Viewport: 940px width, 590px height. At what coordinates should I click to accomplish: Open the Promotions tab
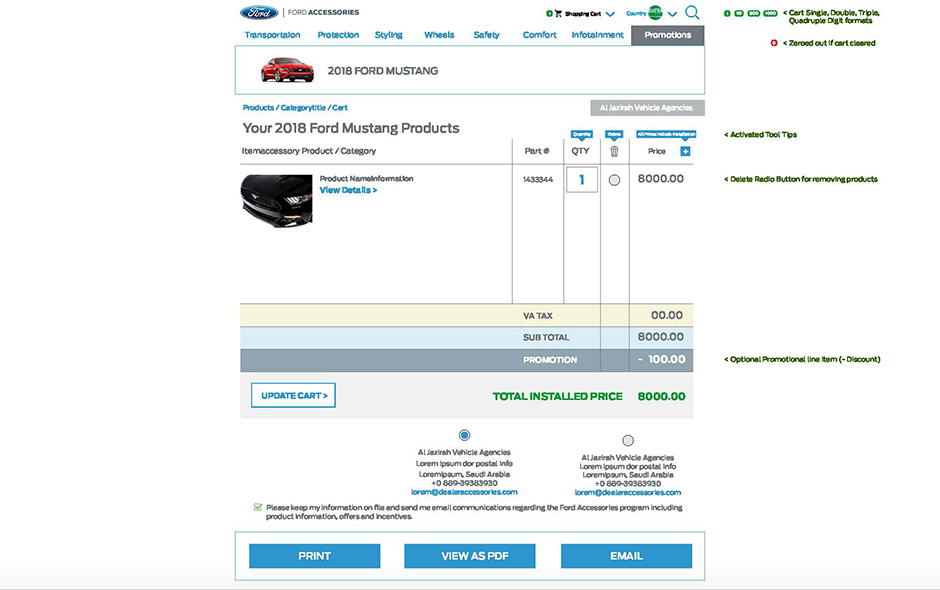point(668,35)
